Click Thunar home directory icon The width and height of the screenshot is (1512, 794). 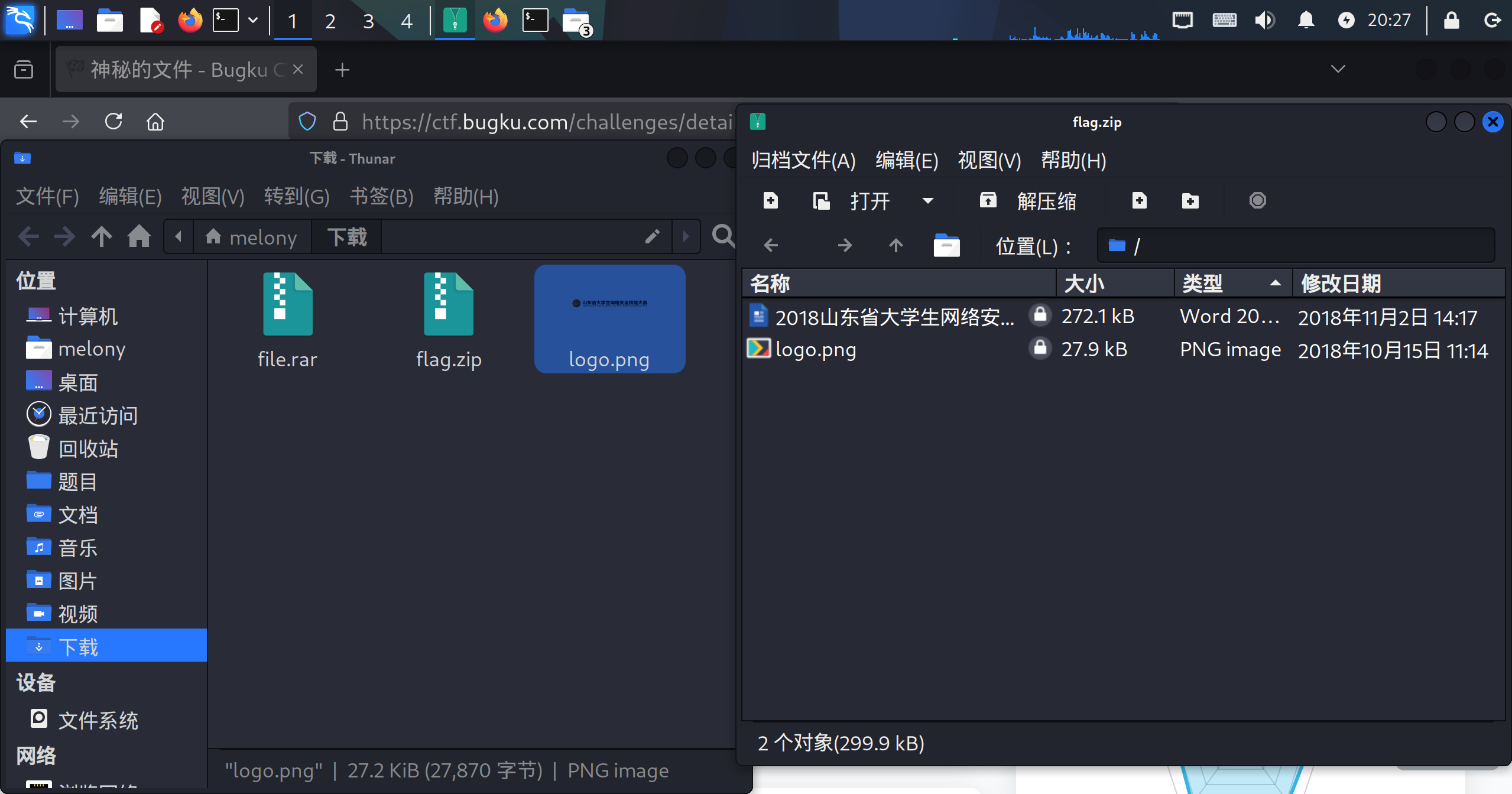(x=139, y=236)
